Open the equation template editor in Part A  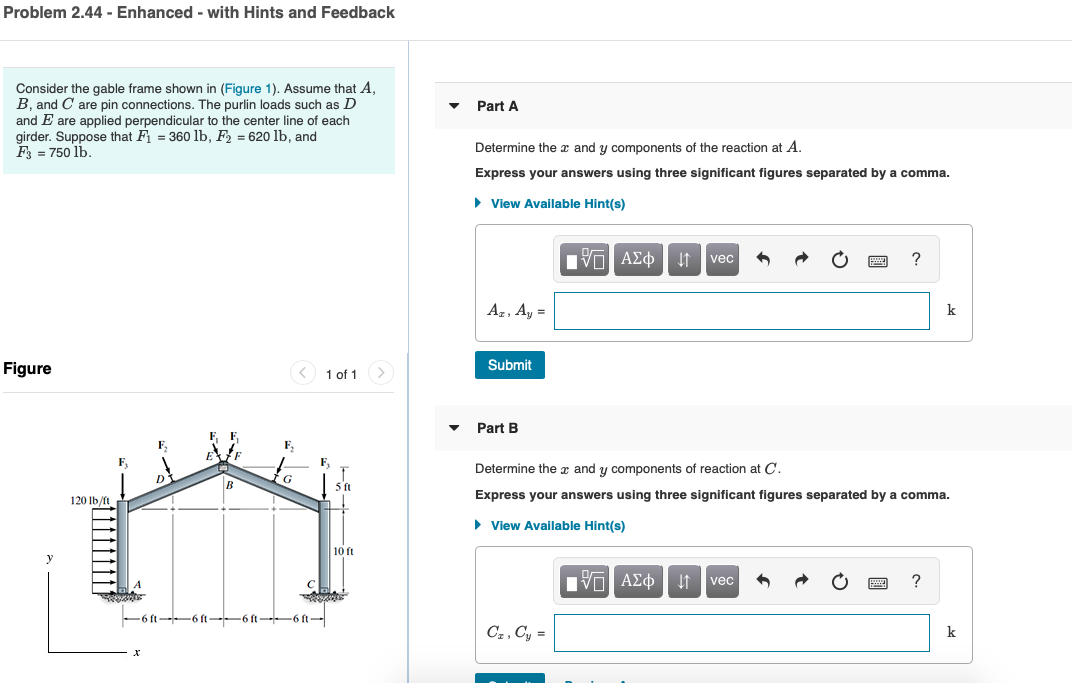click(x=583, y=258)
